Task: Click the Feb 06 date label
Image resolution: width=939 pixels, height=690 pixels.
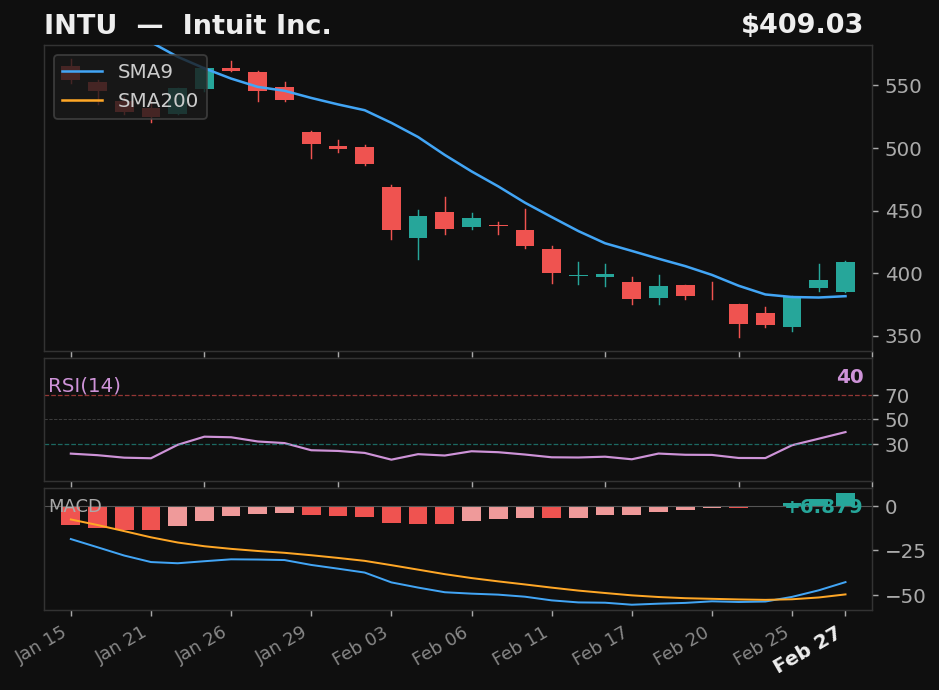Action: pyautogui.click(x=440, y=644)
